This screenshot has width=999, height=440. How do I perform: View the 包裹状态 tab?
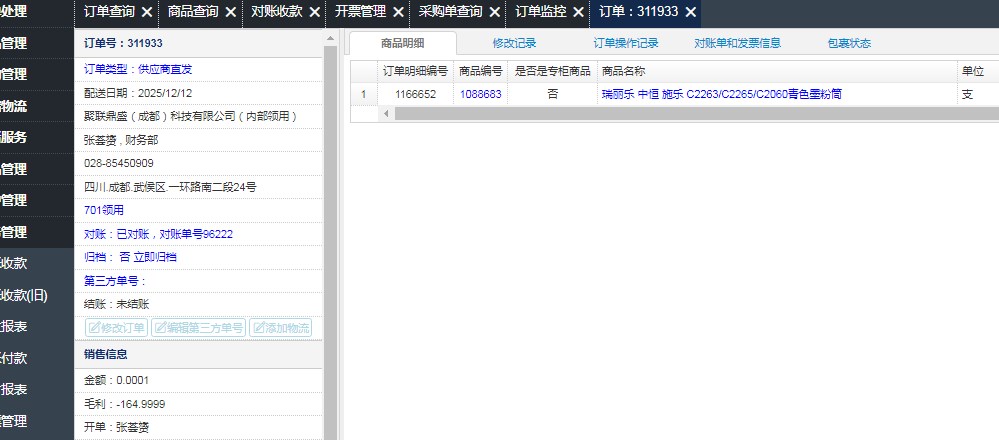[849, 43]
